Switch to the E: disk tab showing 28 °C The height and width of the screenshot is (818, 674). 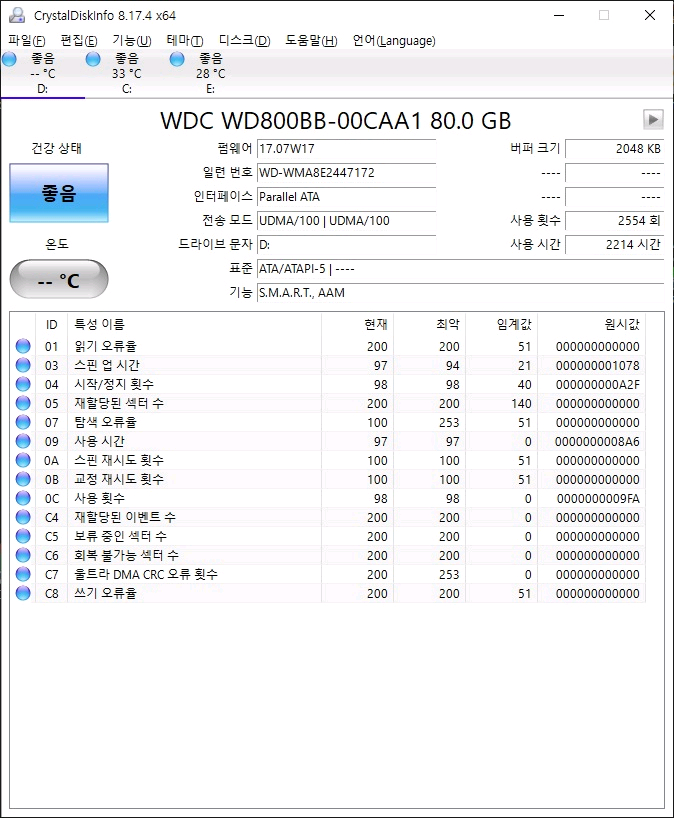point(211,74)
